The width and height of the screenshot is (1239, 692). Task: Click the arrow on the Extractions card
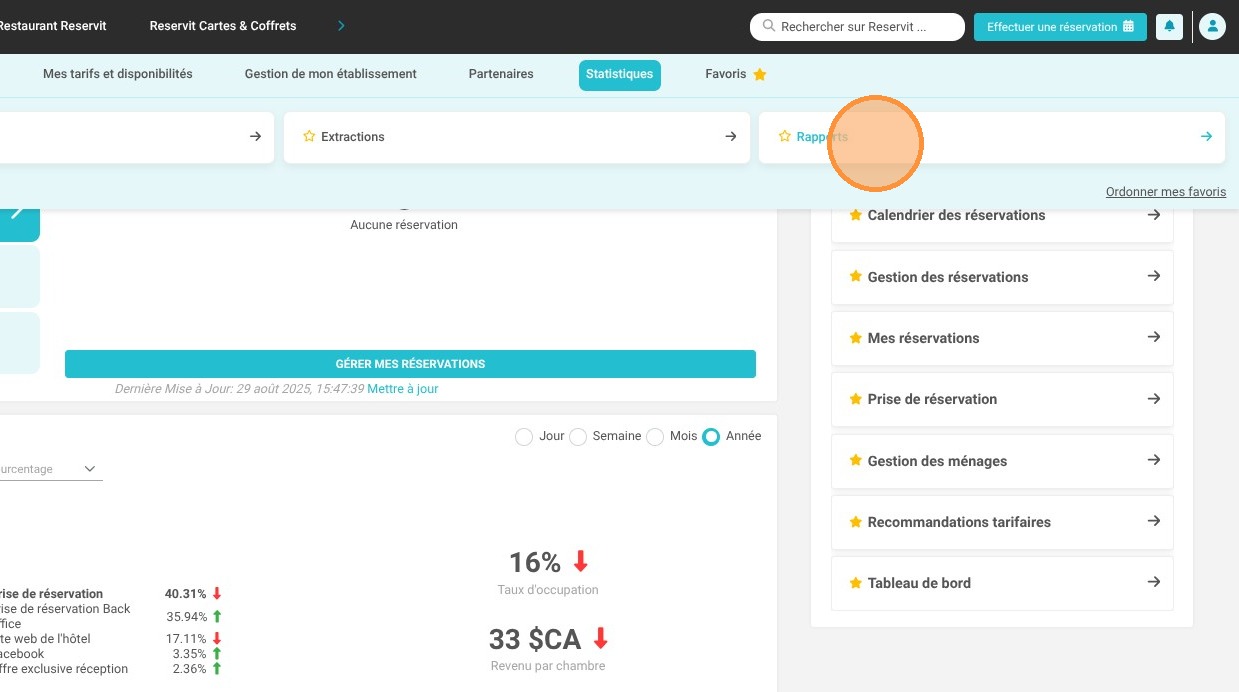click(730, 136)
